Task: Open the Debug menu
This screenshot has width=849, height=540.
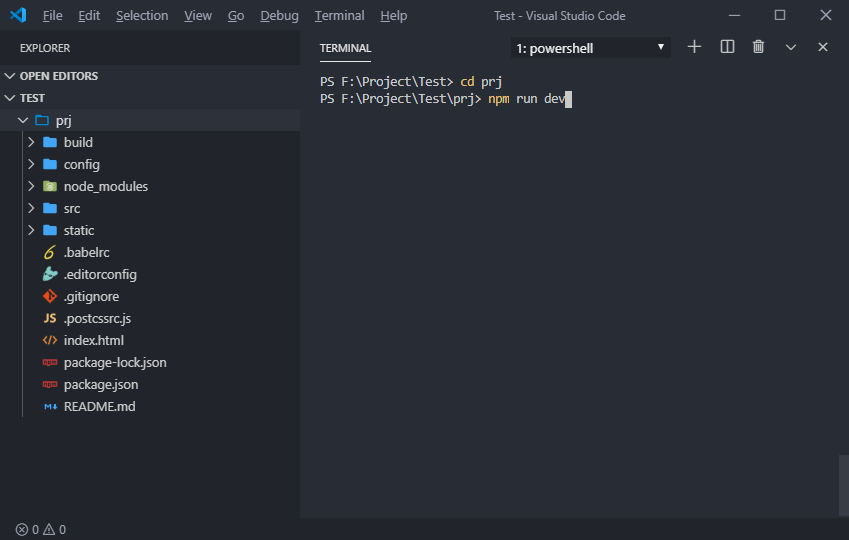Action: (279, 16)
